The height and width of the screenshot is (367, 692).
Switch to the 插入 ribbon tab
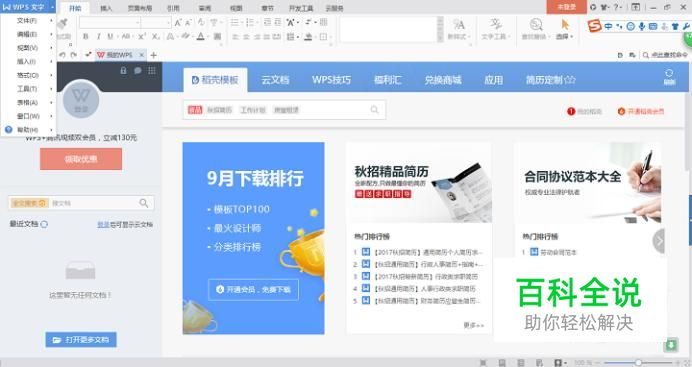pyautogui.click(x=106, y=8)
